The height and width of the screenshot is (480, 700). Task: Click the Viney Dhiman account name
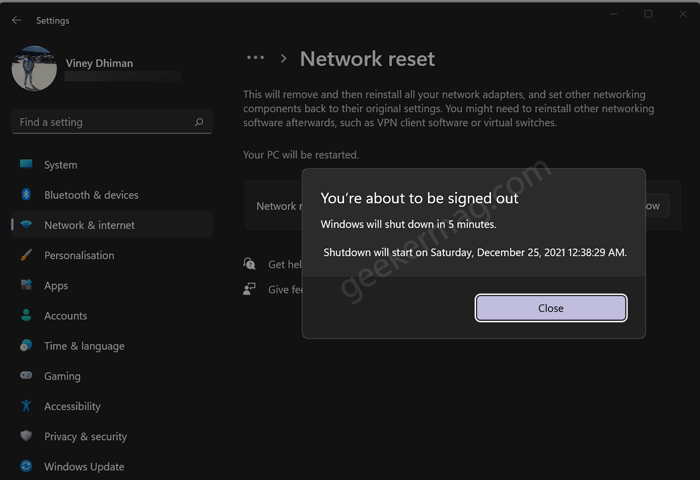99,63
